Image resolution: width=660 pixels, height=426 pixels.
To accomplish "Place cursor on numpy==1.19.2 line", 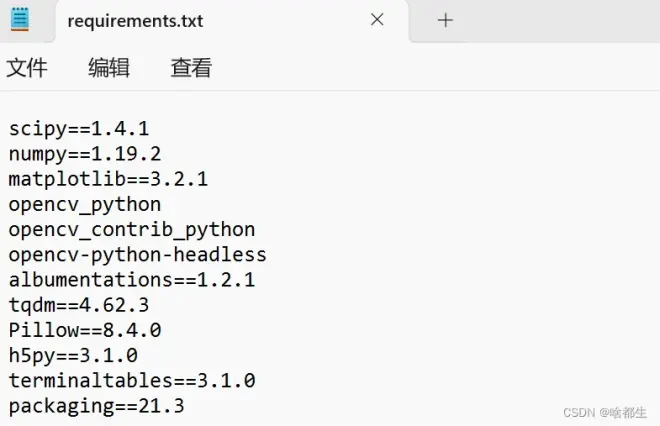I will click(x=85, y=154).
